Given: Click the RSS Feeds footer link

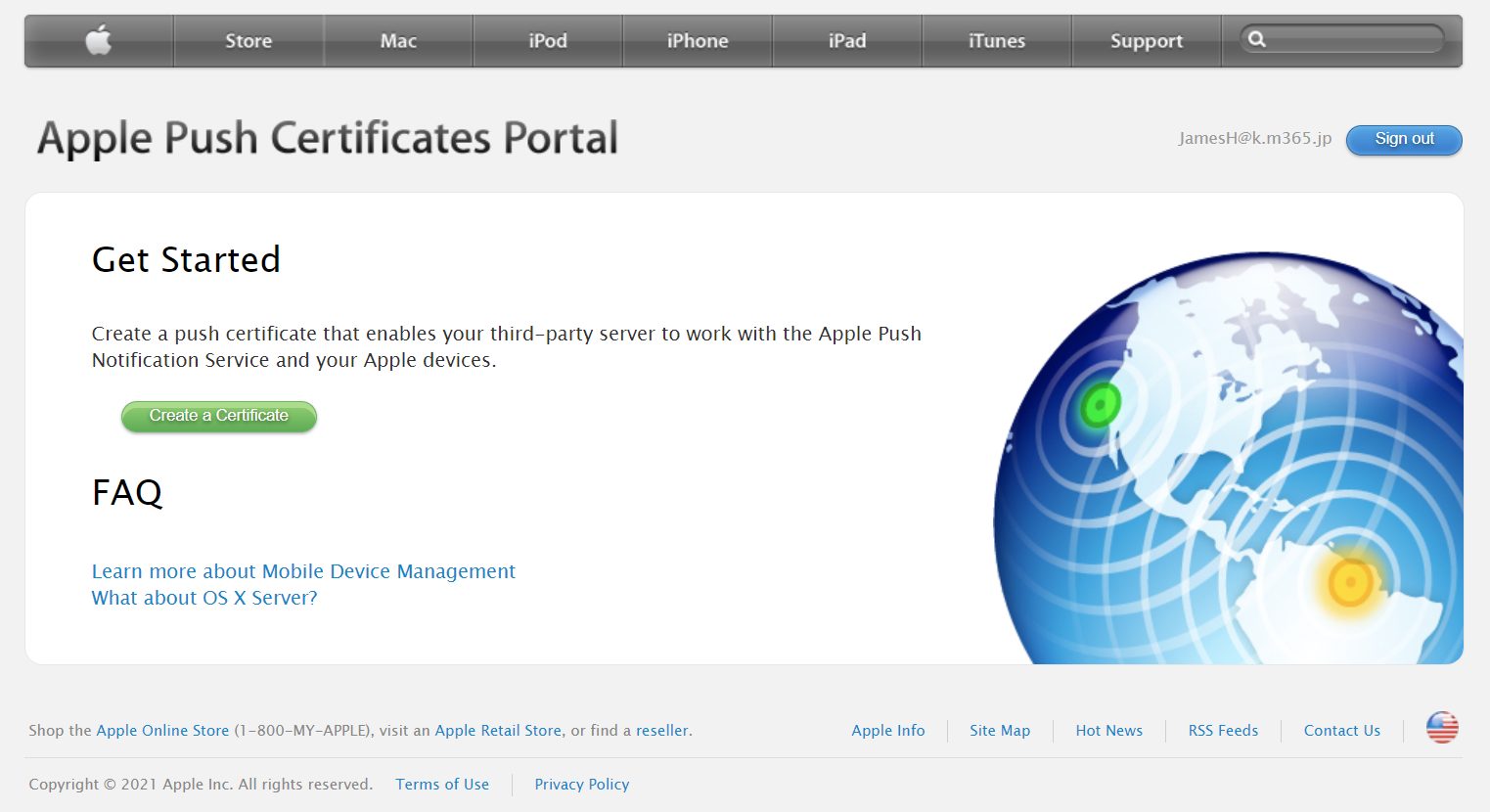Looking at the screenshot, I should tap(1223, 731).
